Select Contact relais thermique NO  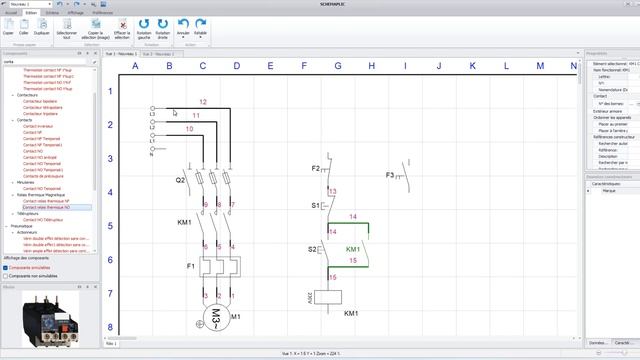click(46, 207)
